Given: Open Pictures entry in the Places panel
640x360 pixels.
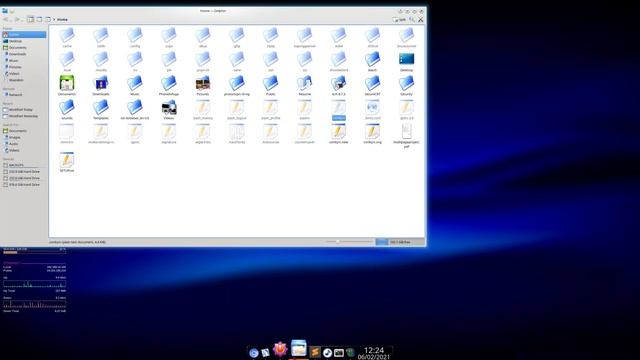Looking at the screenshot, I should tap(24, 67).
